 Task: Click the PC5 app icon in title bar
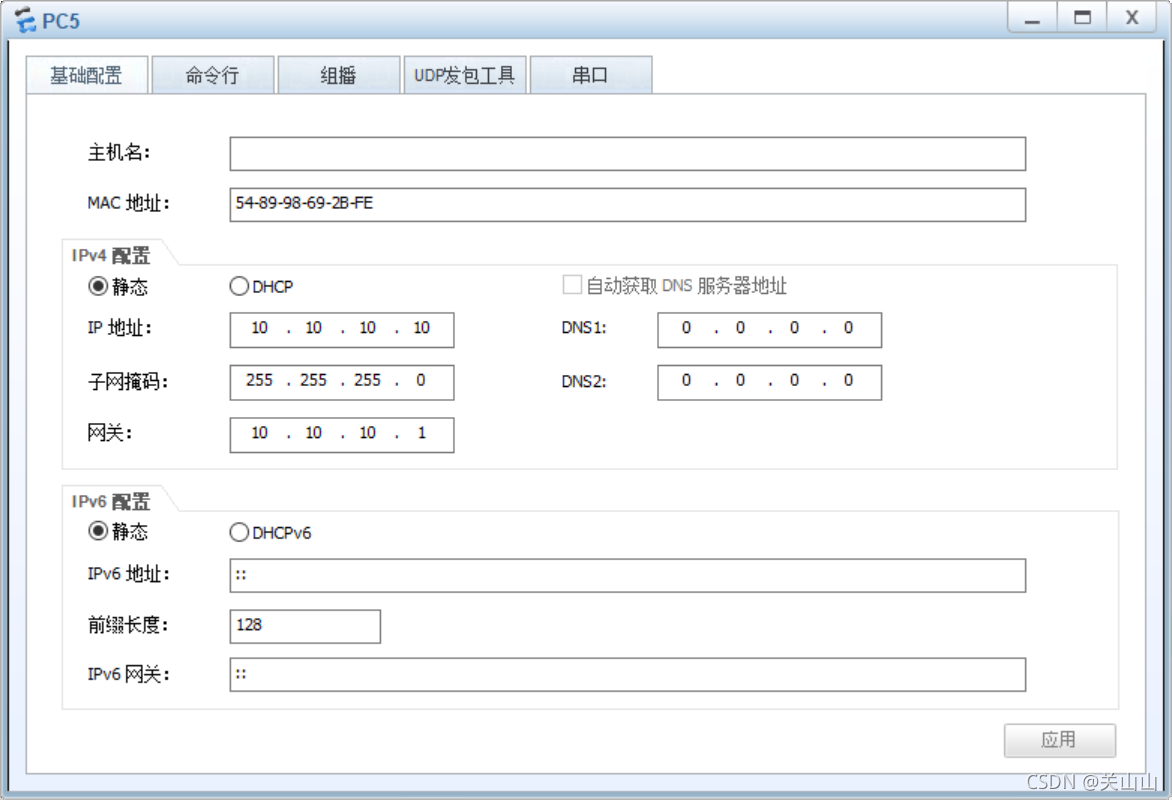click(25, 20)
